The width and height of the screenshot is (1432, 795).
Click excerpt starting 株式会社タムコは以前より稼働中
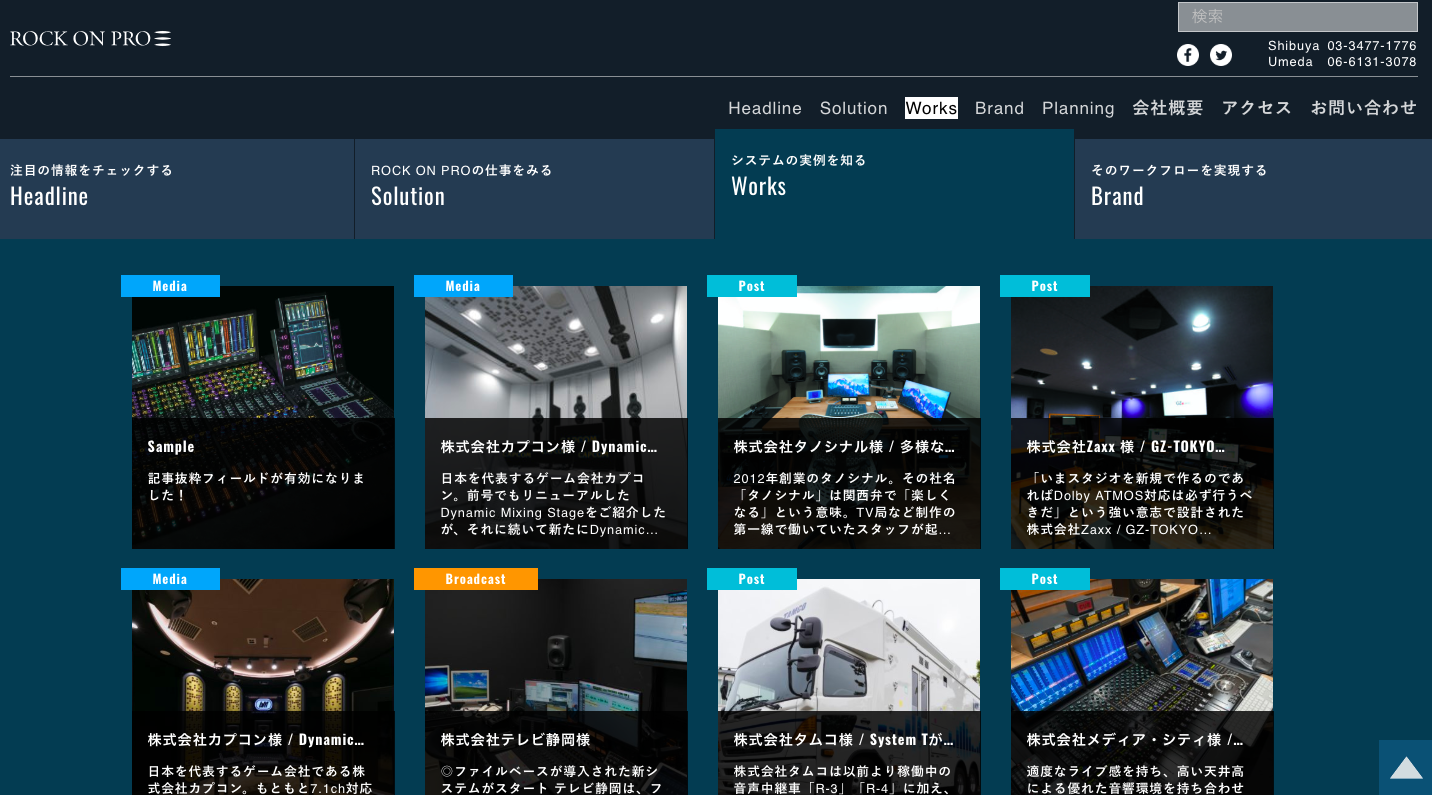844,779
